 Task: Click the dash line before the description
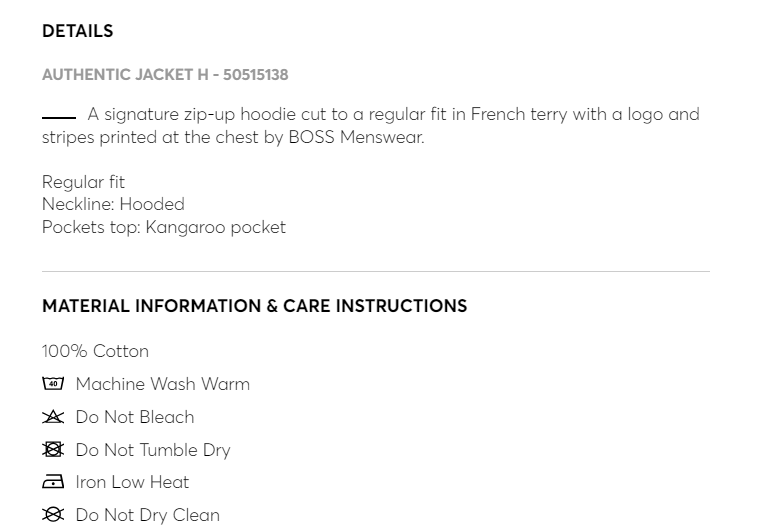(59, 117)
